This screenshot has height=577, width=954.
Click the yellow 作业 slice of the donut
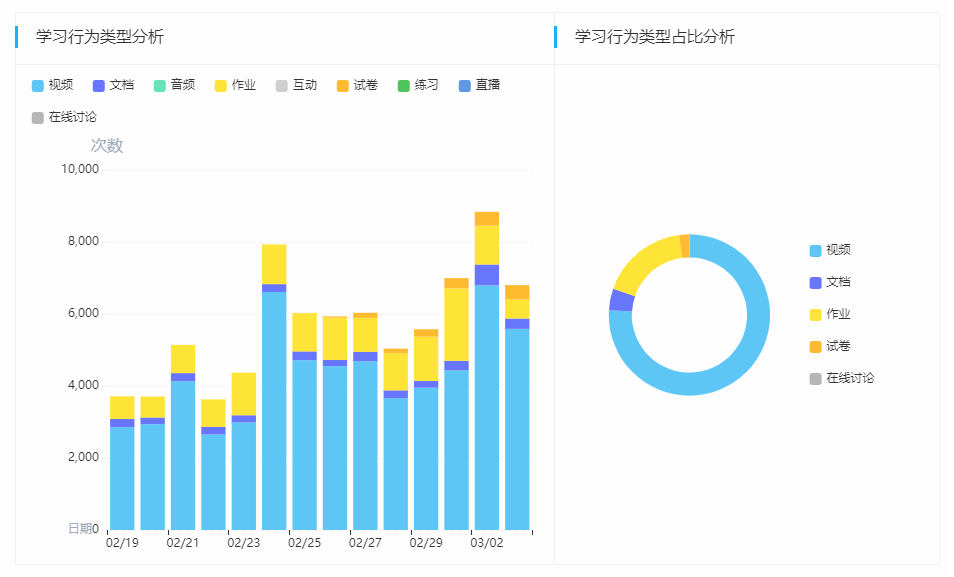(x=650, y=248)
